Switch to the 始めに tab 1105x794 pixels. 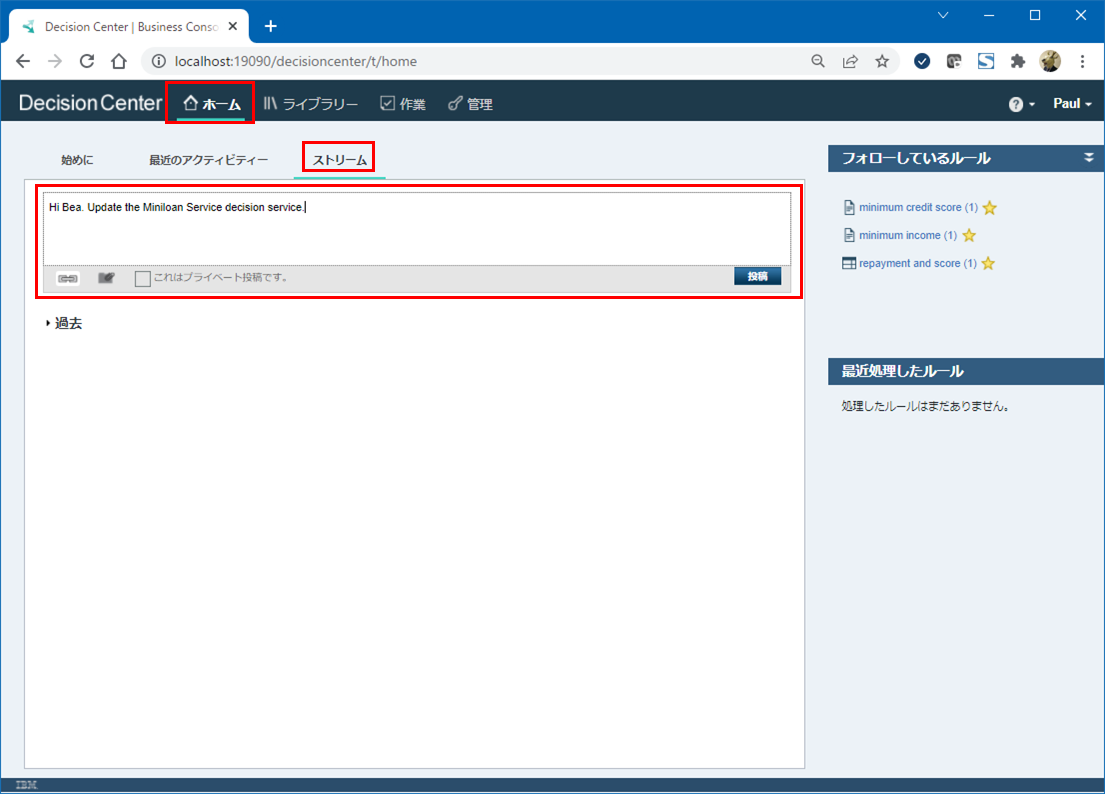[77, 160]
